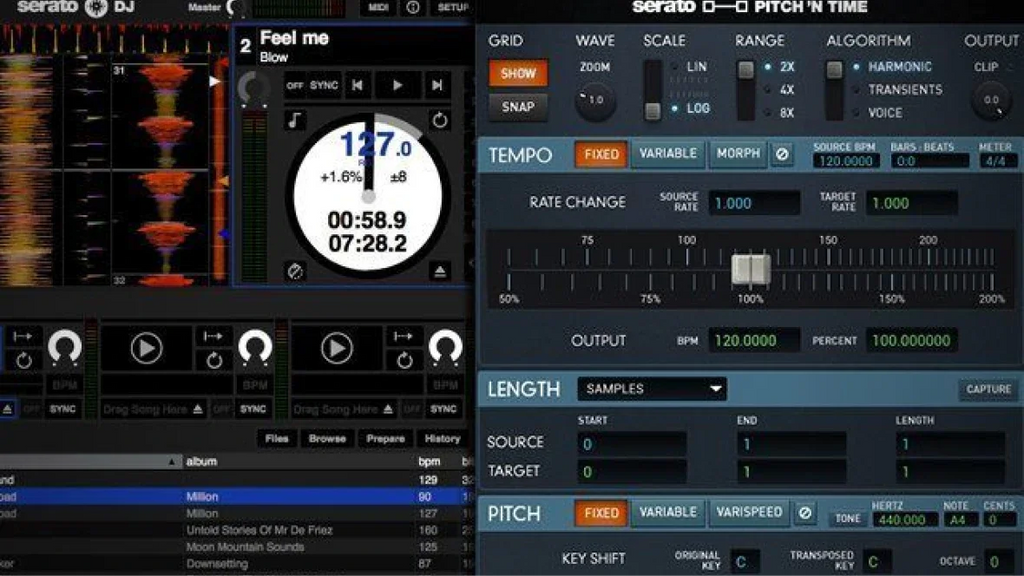This screenshot has height=576, width=1024.
Task: Toggle the grid SNAP button
Action: click(518, 106)
